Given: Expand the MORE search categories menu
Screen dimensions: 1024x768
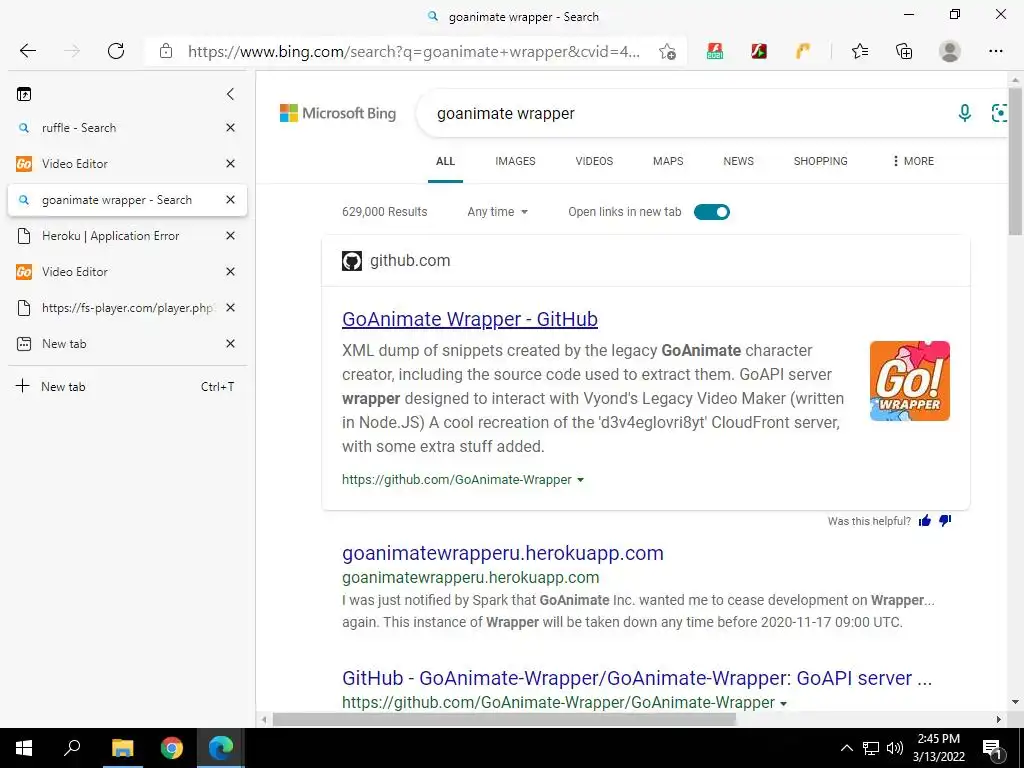Looking at the screenshot, I should point(913,161).
